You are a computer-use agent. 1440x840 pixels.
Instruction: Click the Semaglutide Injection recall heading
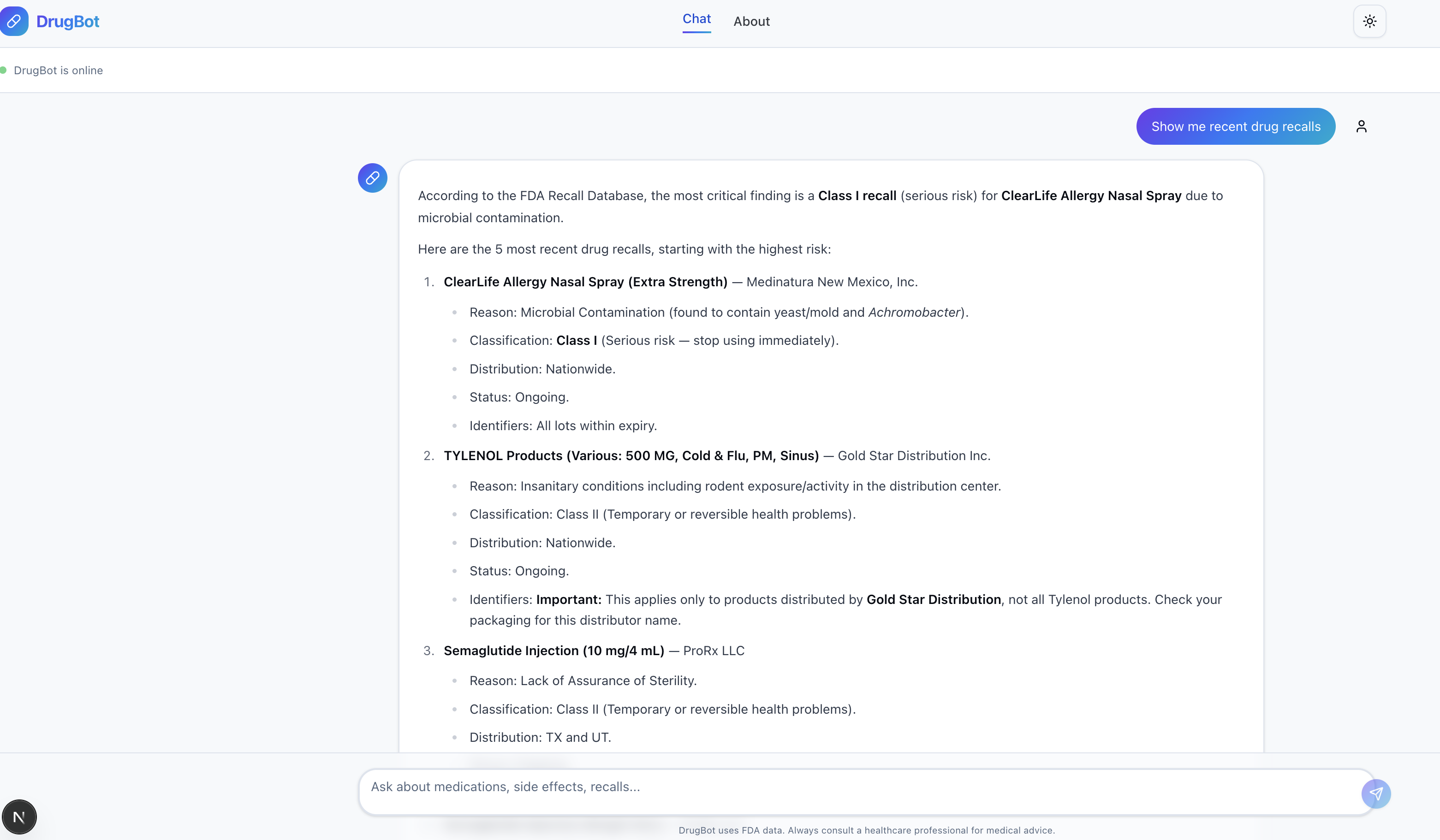tap(553, 651)
